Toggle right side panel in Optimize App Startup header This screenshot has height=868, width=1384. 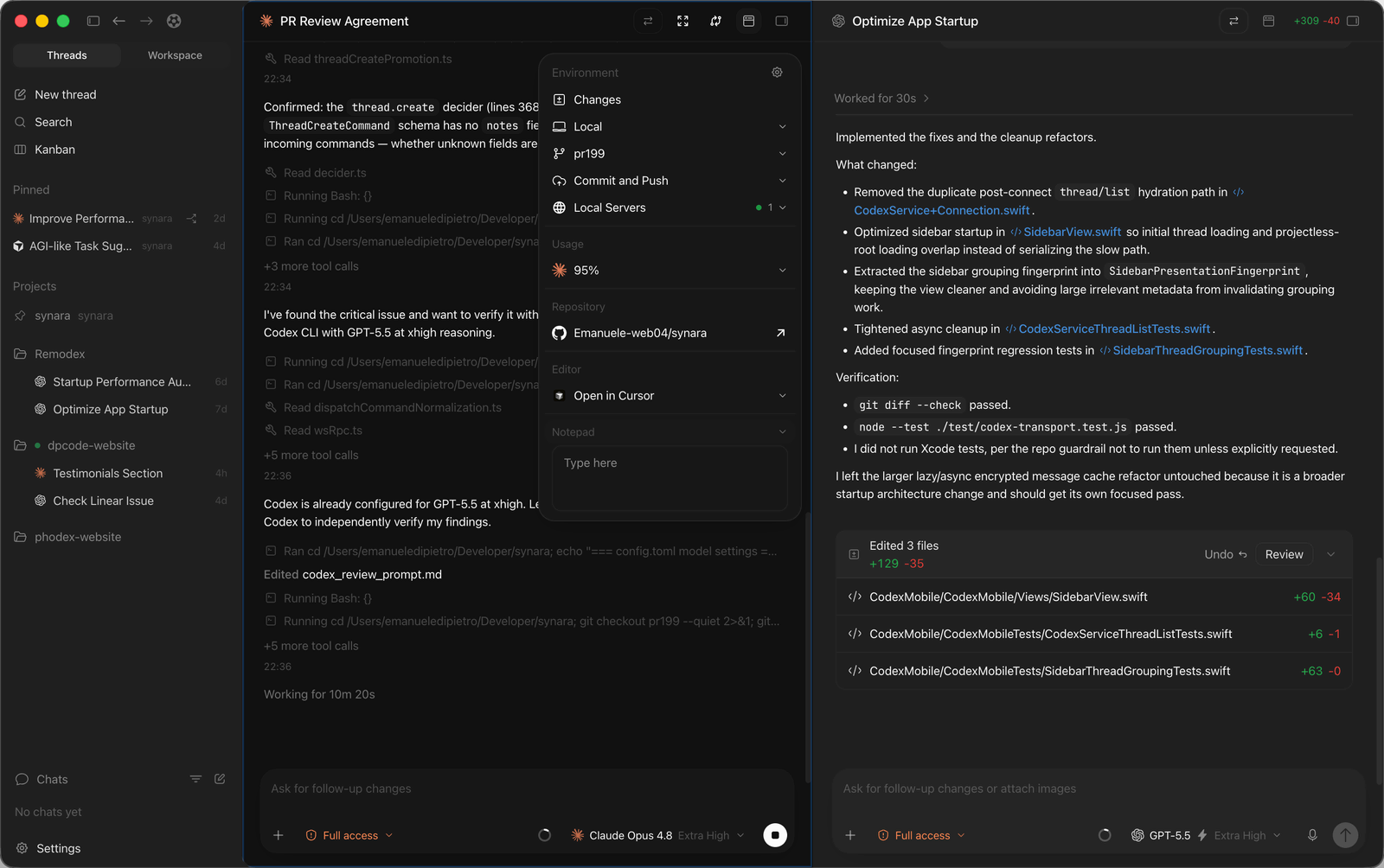click(1354, 21)
